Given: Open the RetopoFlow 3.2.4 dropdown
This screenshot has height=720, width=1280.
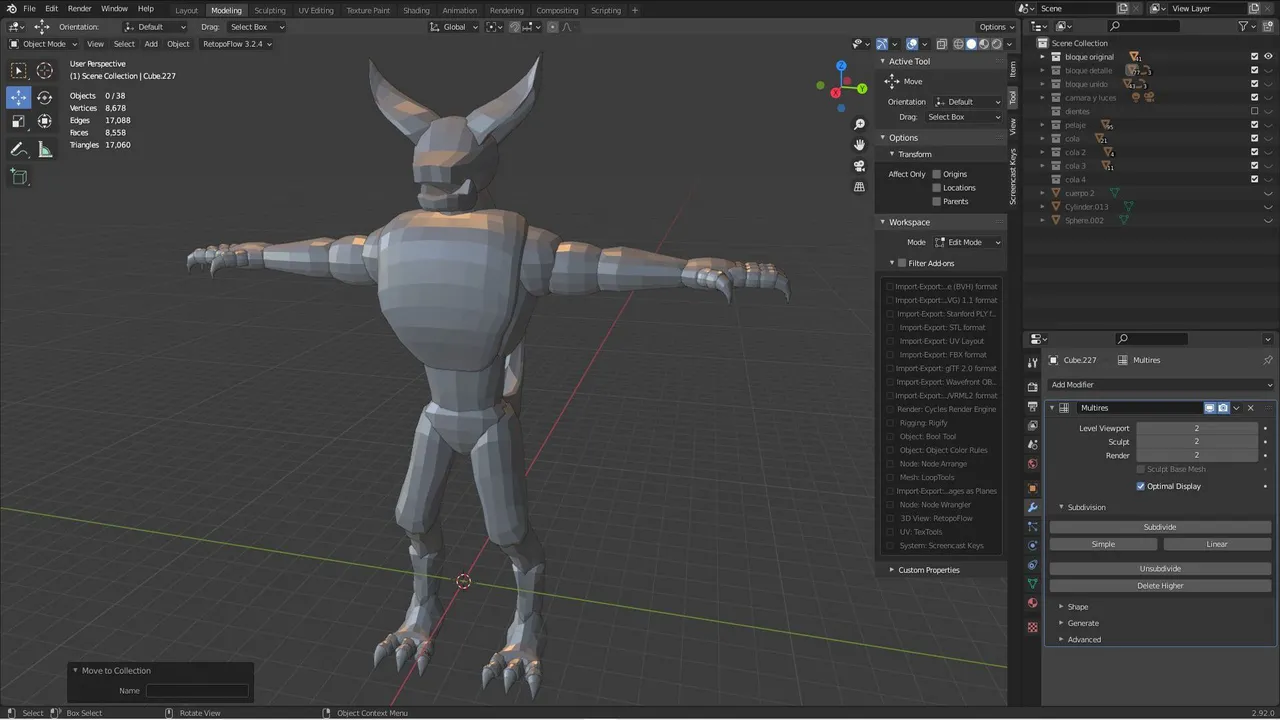Looking at the screenshot, I should [x=237, y=44].
